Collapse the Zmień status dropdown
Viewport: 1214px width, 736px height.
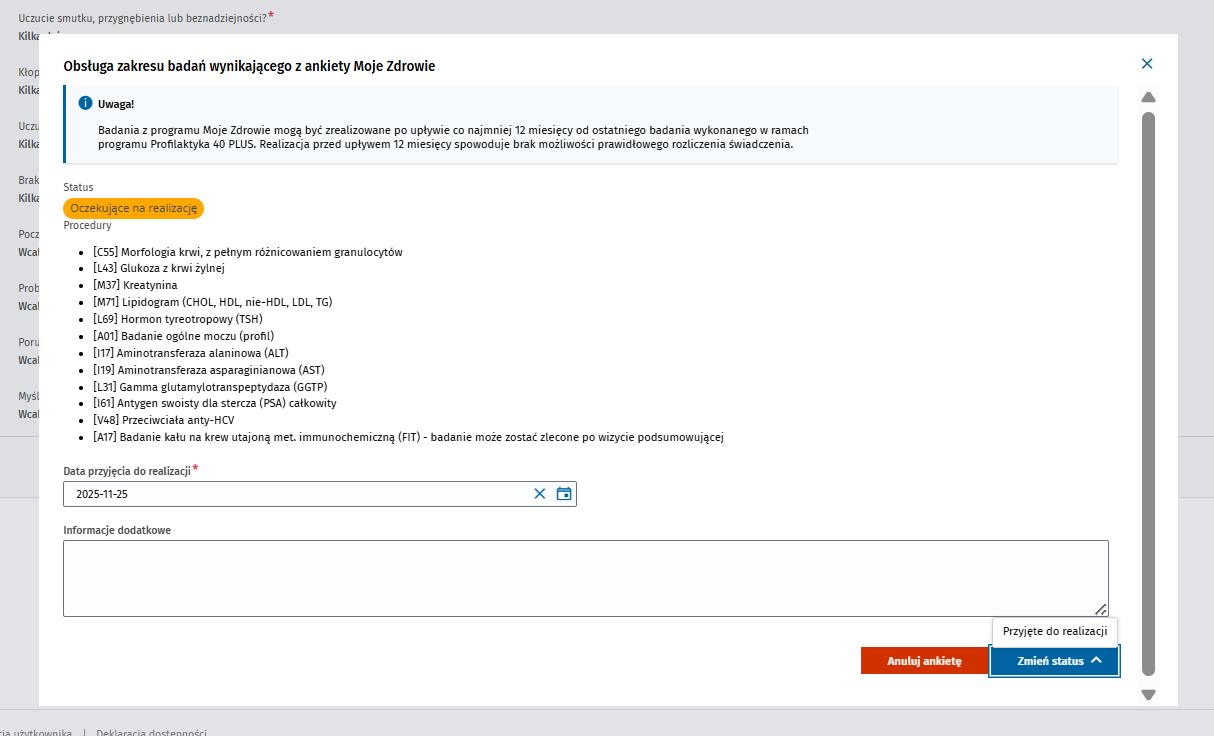click(1054, 661)
